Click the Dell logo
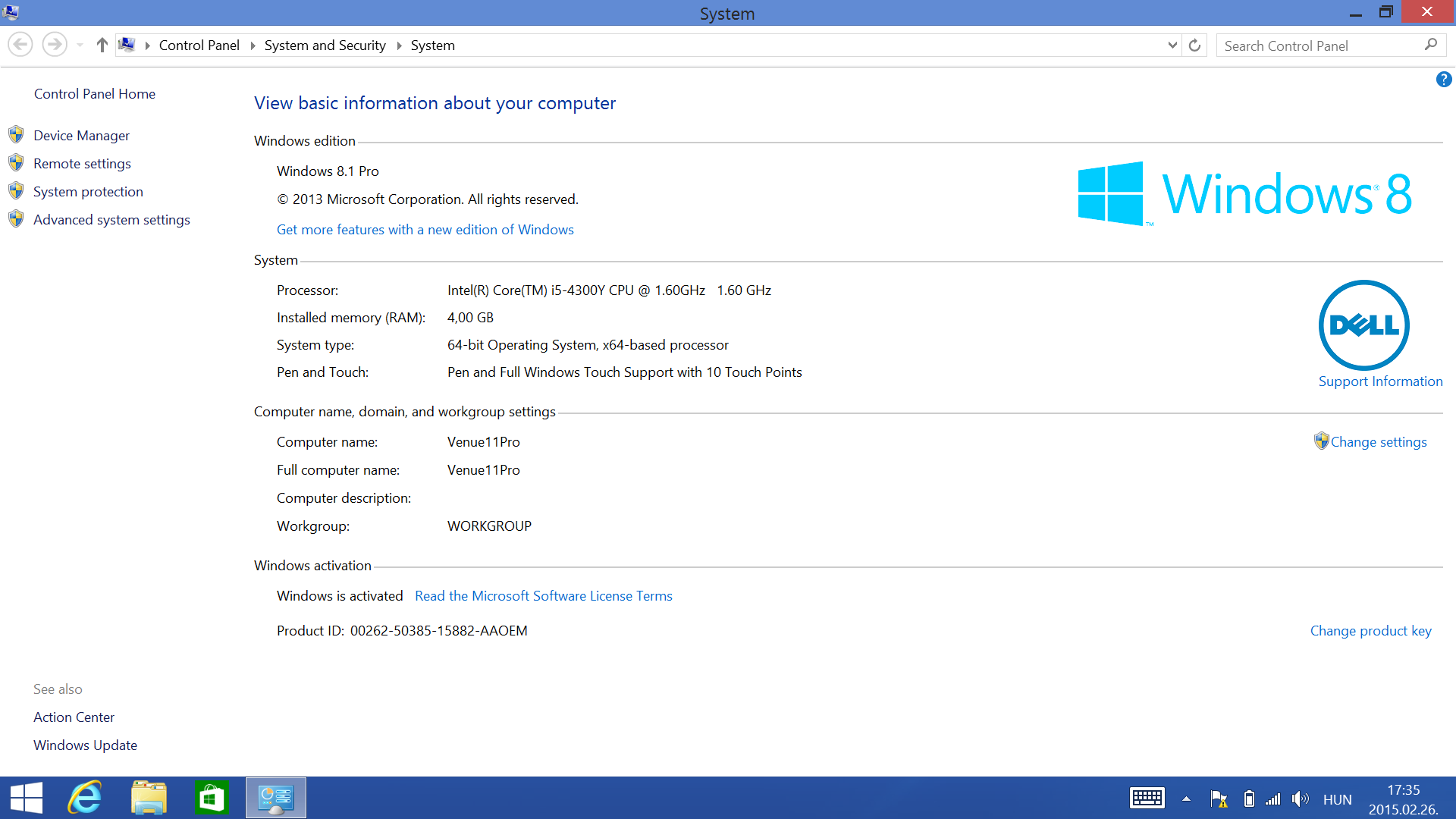This screenshot has height=819, width=1456. tap(1363, 325)
